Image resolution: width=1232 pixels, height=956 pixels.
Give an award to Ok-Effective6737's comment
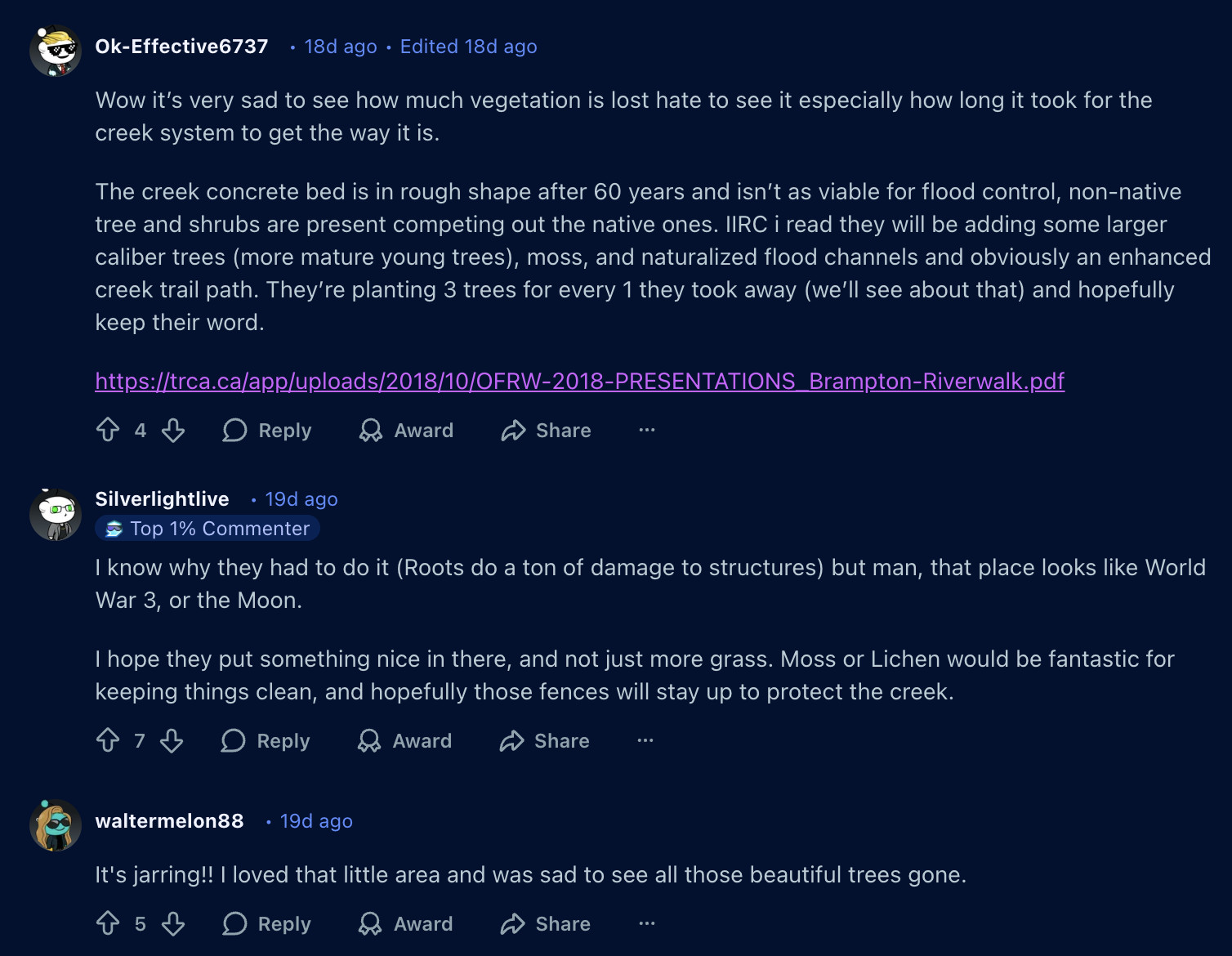click(406, 430)
